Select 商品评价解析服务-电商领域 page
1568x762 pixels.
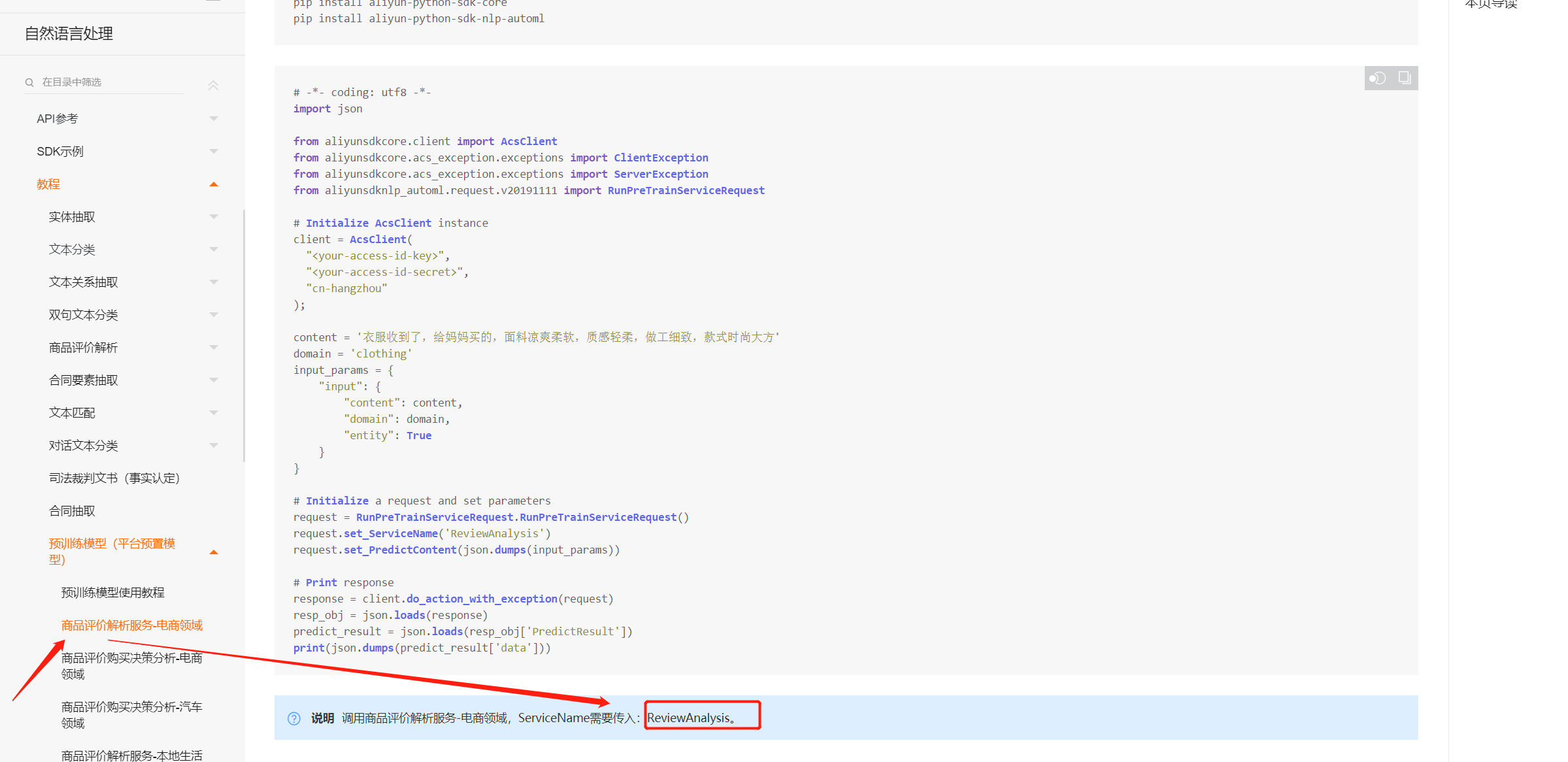[131, 625]
